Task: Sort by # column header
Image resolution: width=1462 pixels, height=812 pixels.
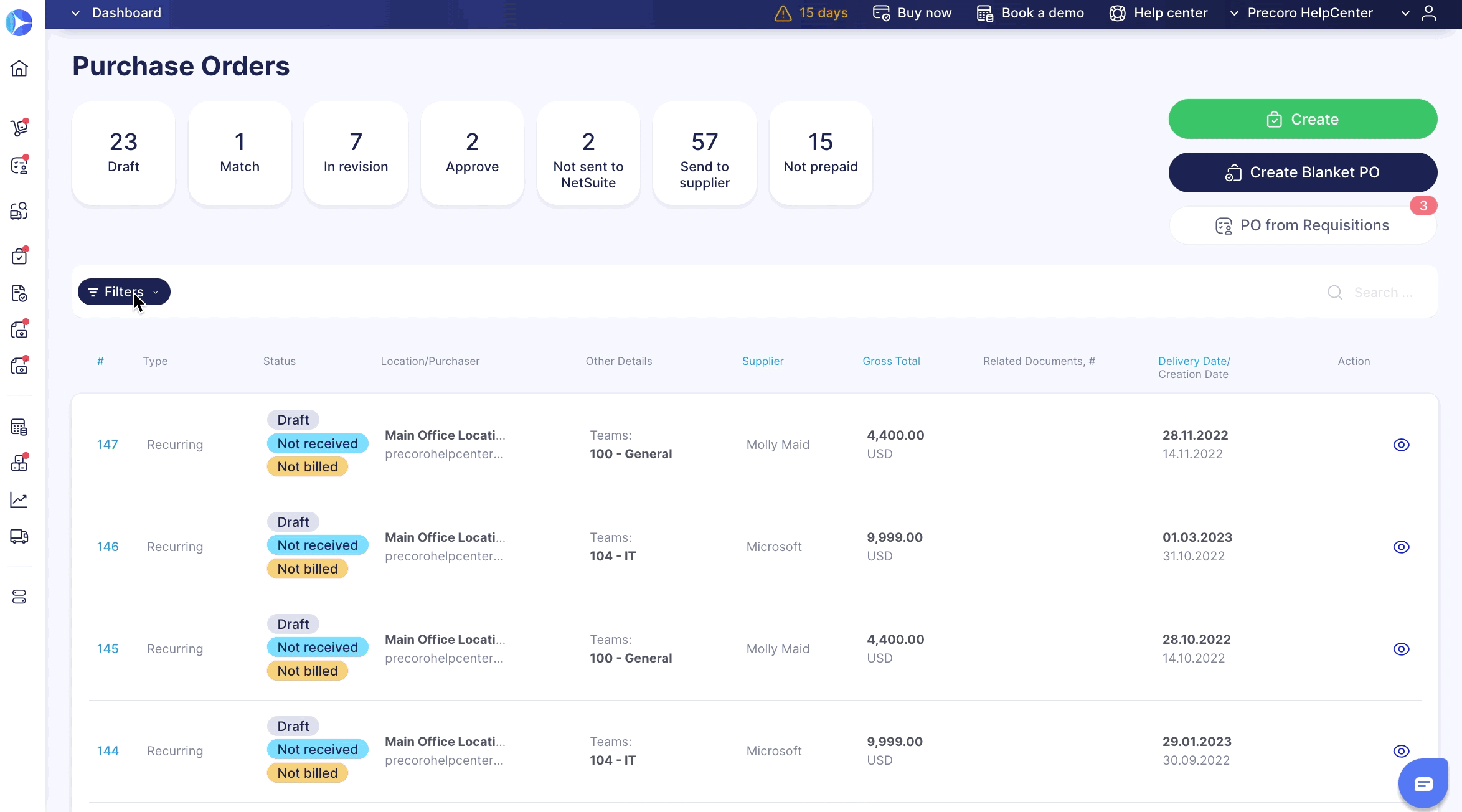Action: click(x=100, y=361)
